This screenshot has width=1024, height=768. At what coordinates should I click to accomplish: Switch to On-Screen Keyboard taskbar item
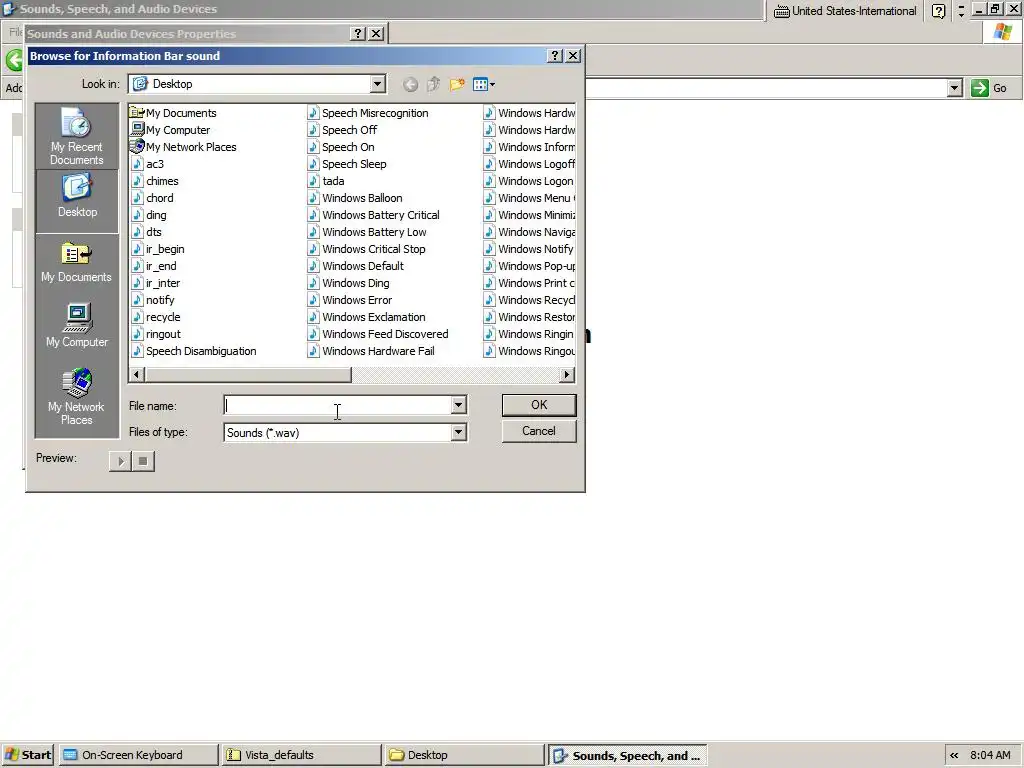click(138, 755)
